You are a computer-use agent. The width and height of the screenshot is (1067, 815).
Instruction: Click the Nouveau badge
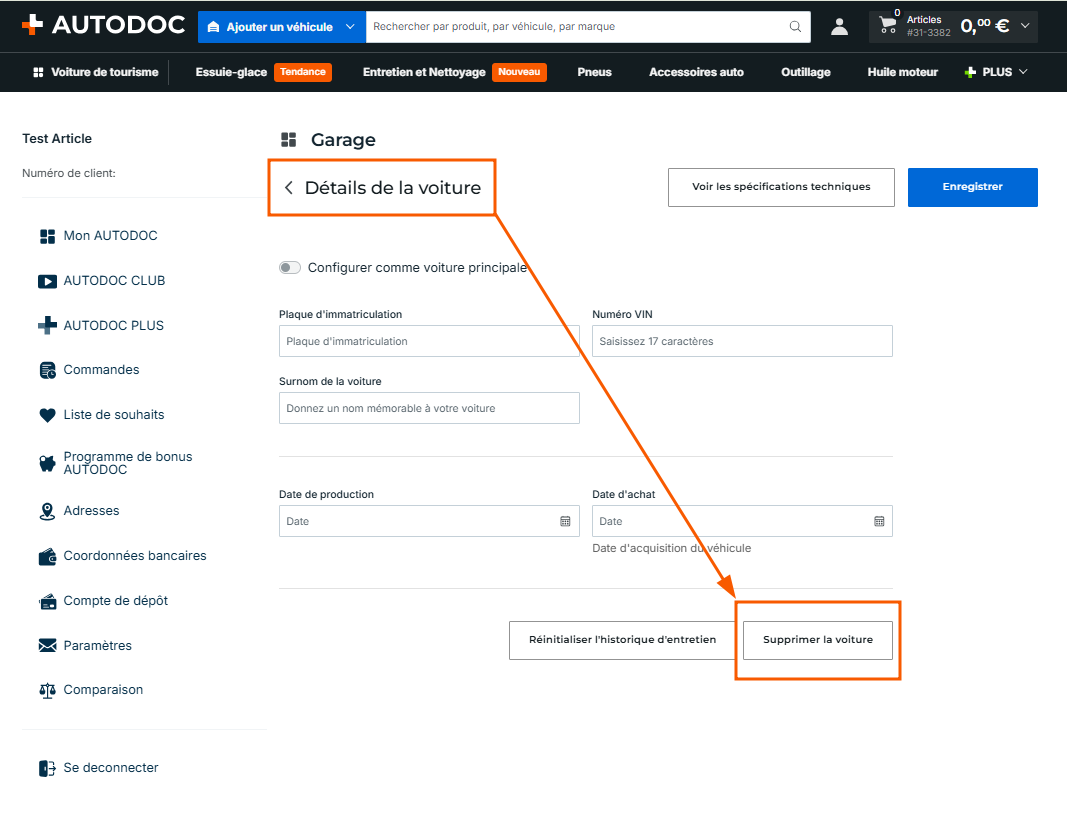click(519, 72)
